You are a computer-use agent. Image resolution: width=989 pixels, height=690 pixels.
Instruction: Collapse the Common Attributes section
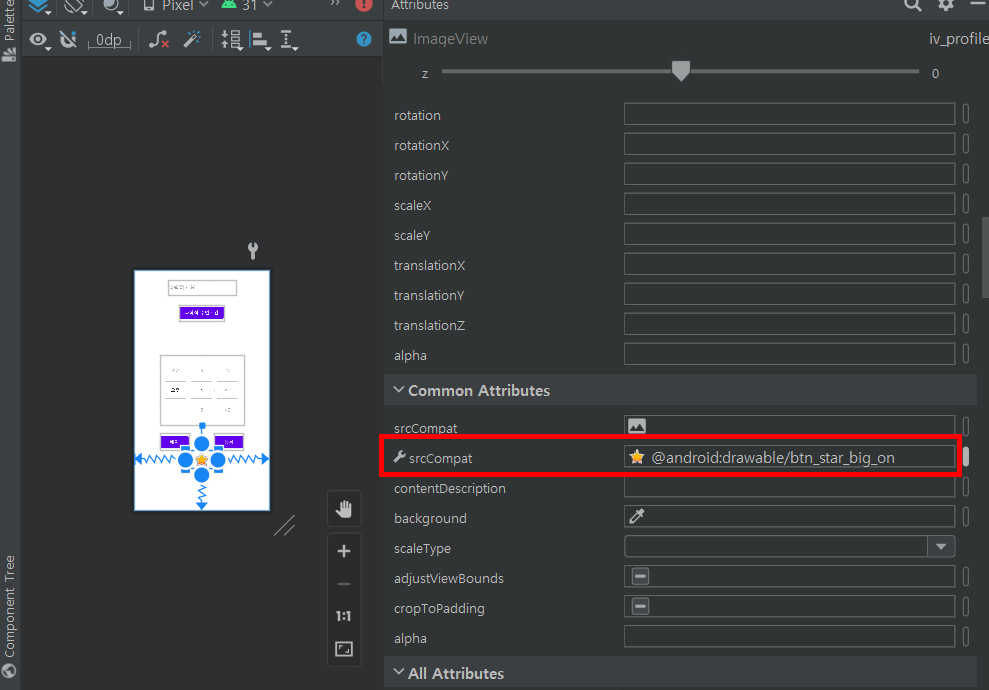[x=399, y=390]
